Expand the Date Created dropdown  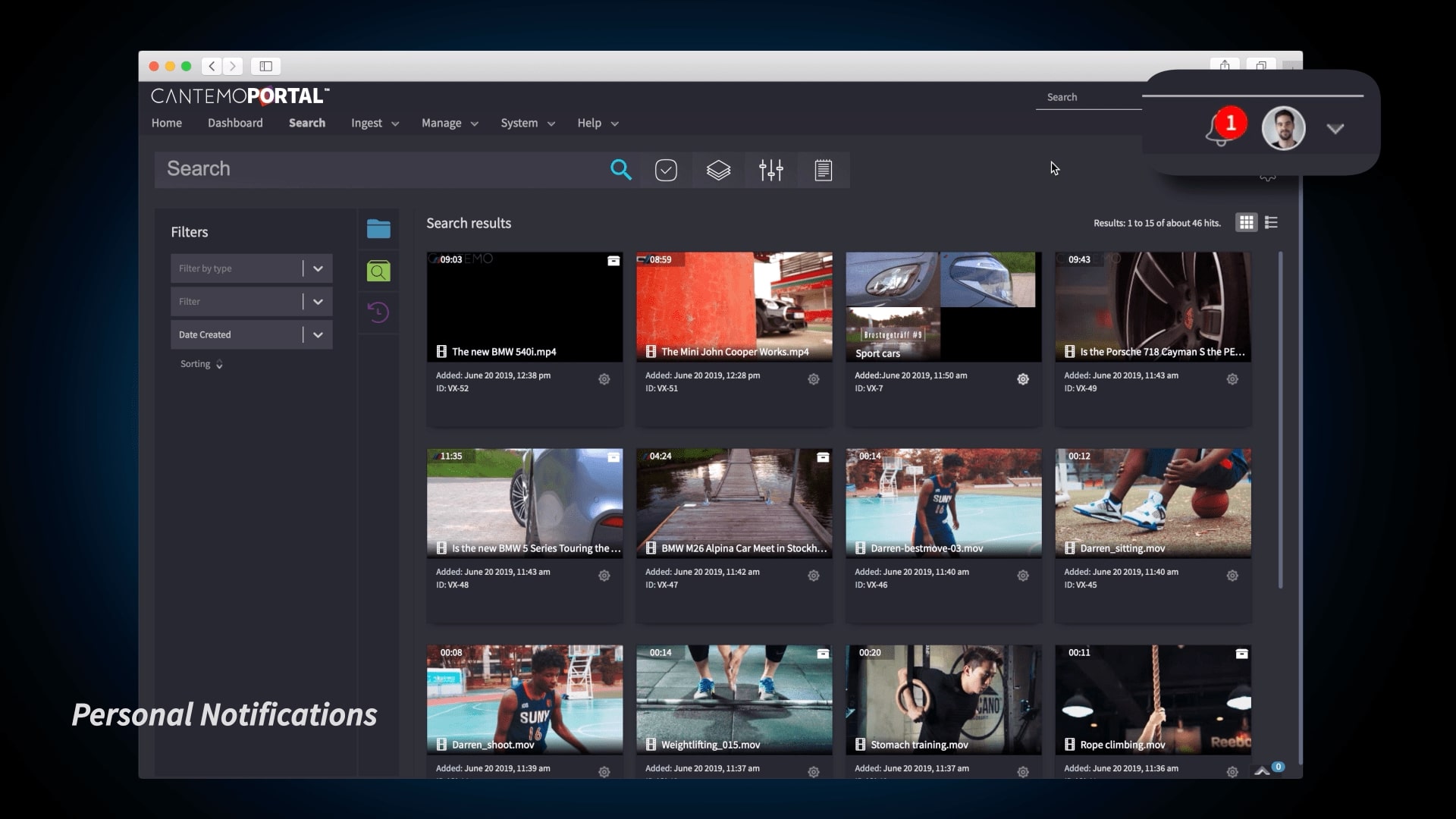coord(318,334)
